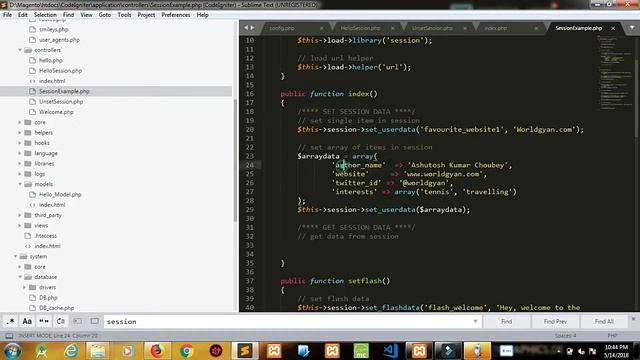Click the PHP syntax selector in status bar
Image resolution: width=640 pixels, height=360 pixels.
coord(612,336)
